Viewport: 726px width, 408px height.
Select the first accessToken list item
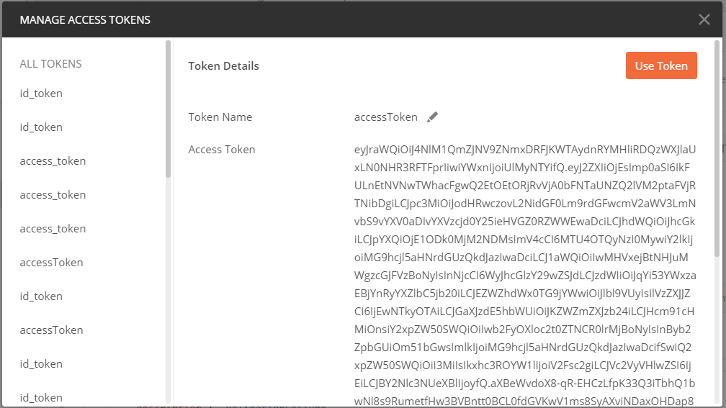coord(51,262)
